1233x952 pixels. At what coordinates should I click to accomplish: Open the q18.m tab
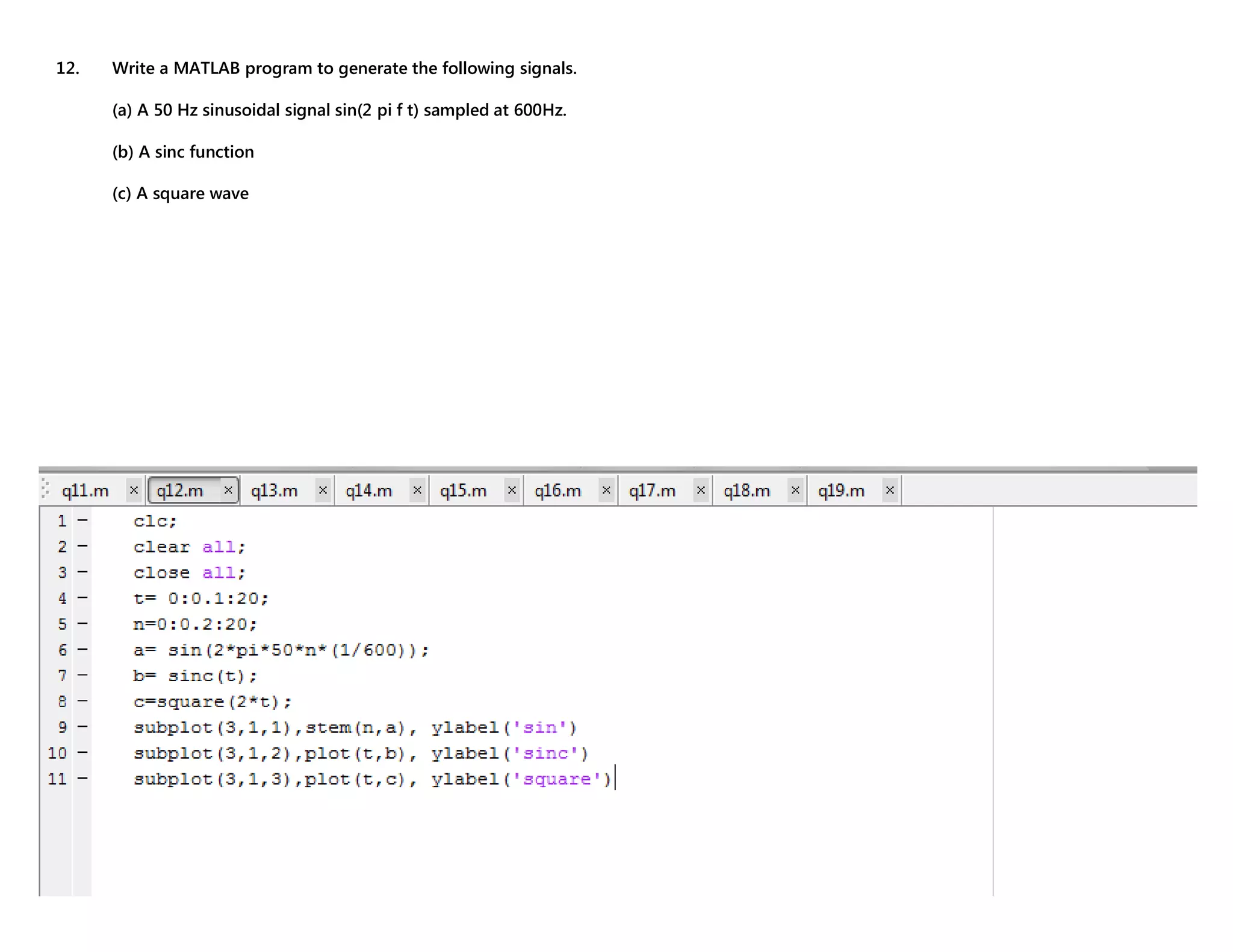click(747, 491)
